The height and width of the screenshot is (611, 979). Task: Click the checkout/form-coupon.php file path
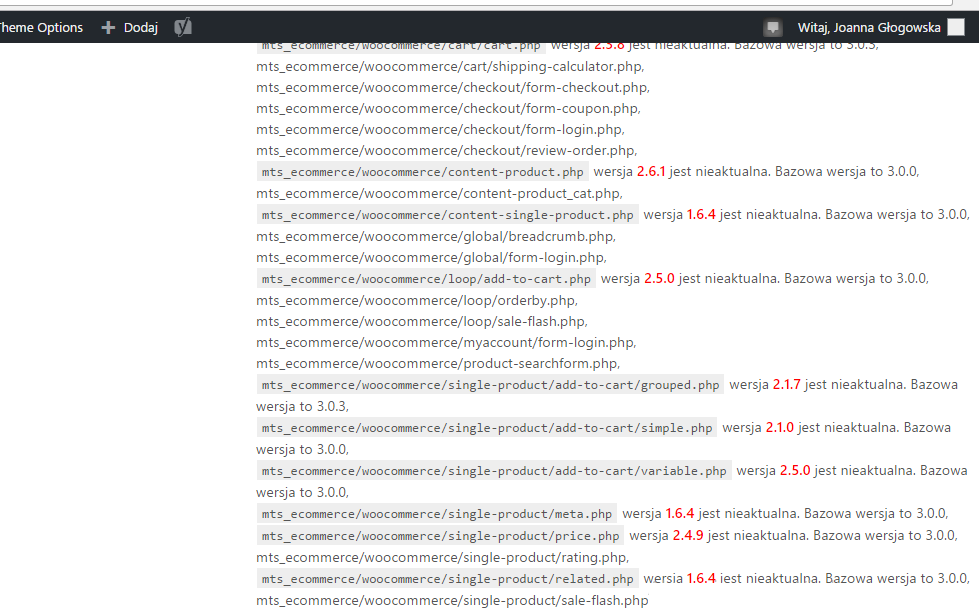tap(448, 109)
